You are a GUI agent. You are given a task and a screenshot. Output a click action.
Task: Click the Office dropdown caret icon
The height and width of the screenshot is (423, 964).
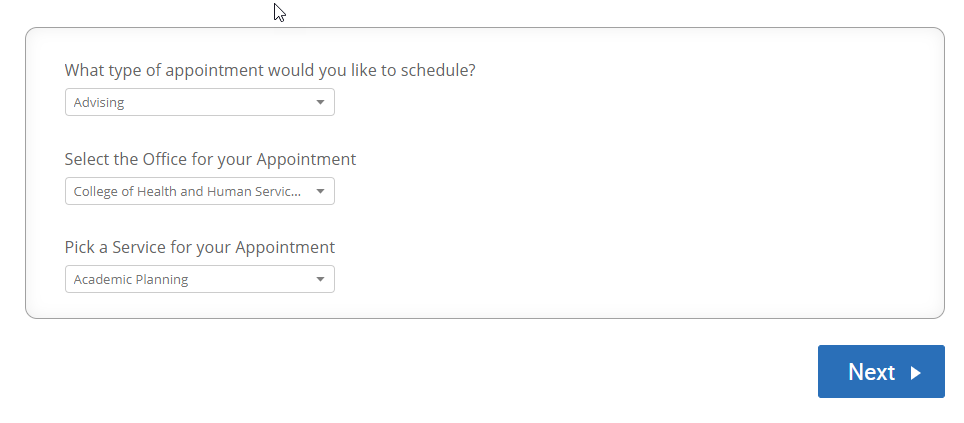[x=320, y=191]
